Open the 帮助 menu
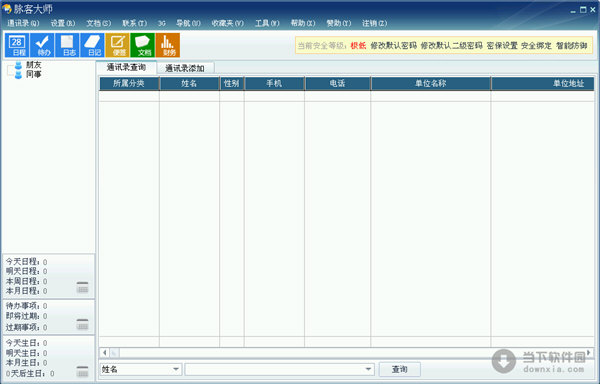600x384 pixels. pyautogui.click(x=303, y=23)
